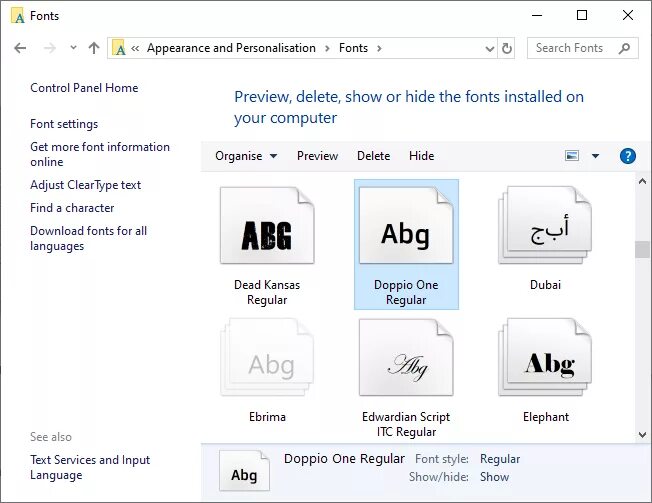Image resolution: width=652 pixels, height=503 pixels.
Task: Select the Elephant font family icon
Action: 545,358
